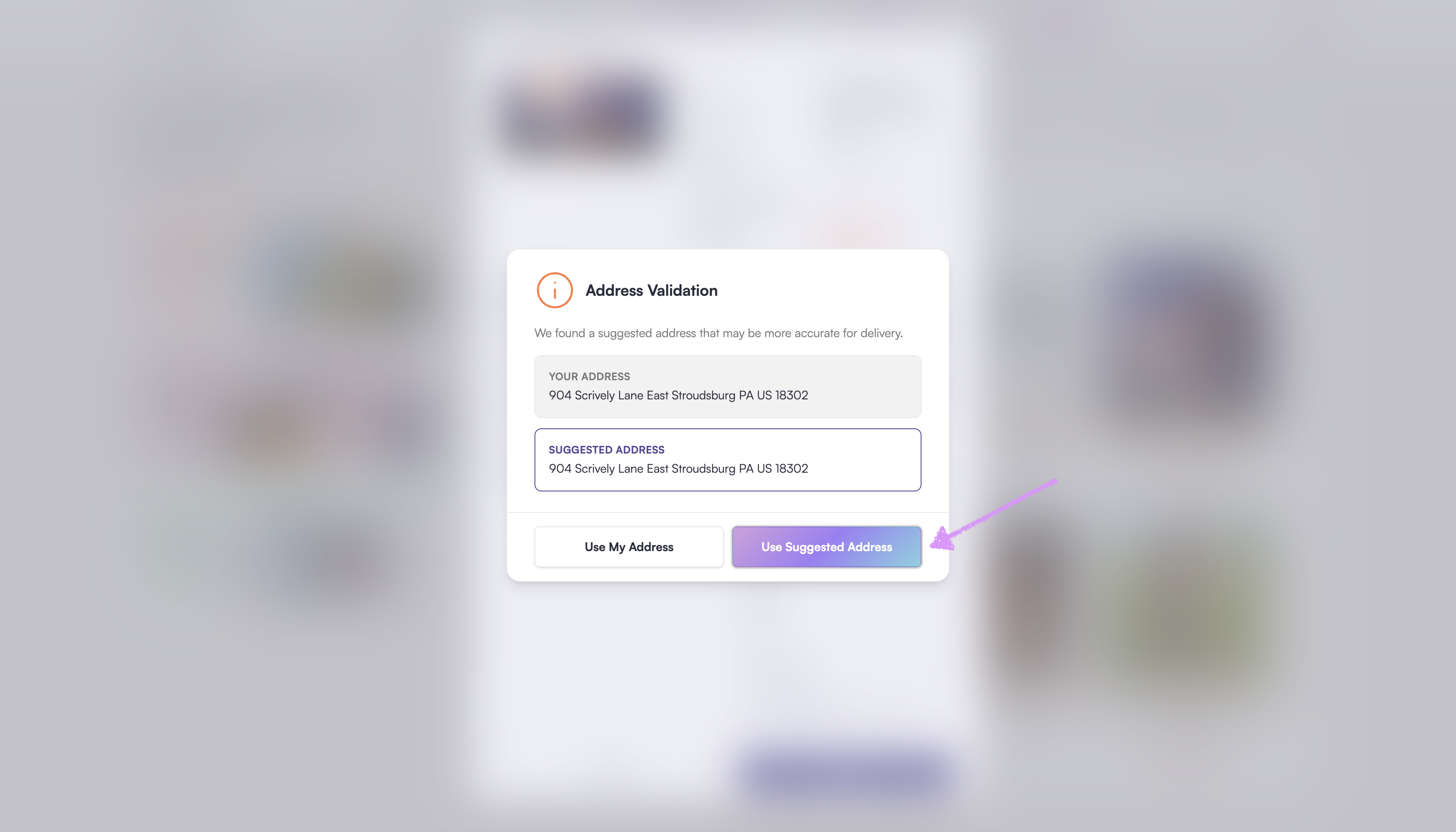Click the blurred dark thumbnail at lower left
This screenshot has height=832, width=1456.
tap(337, 557)
